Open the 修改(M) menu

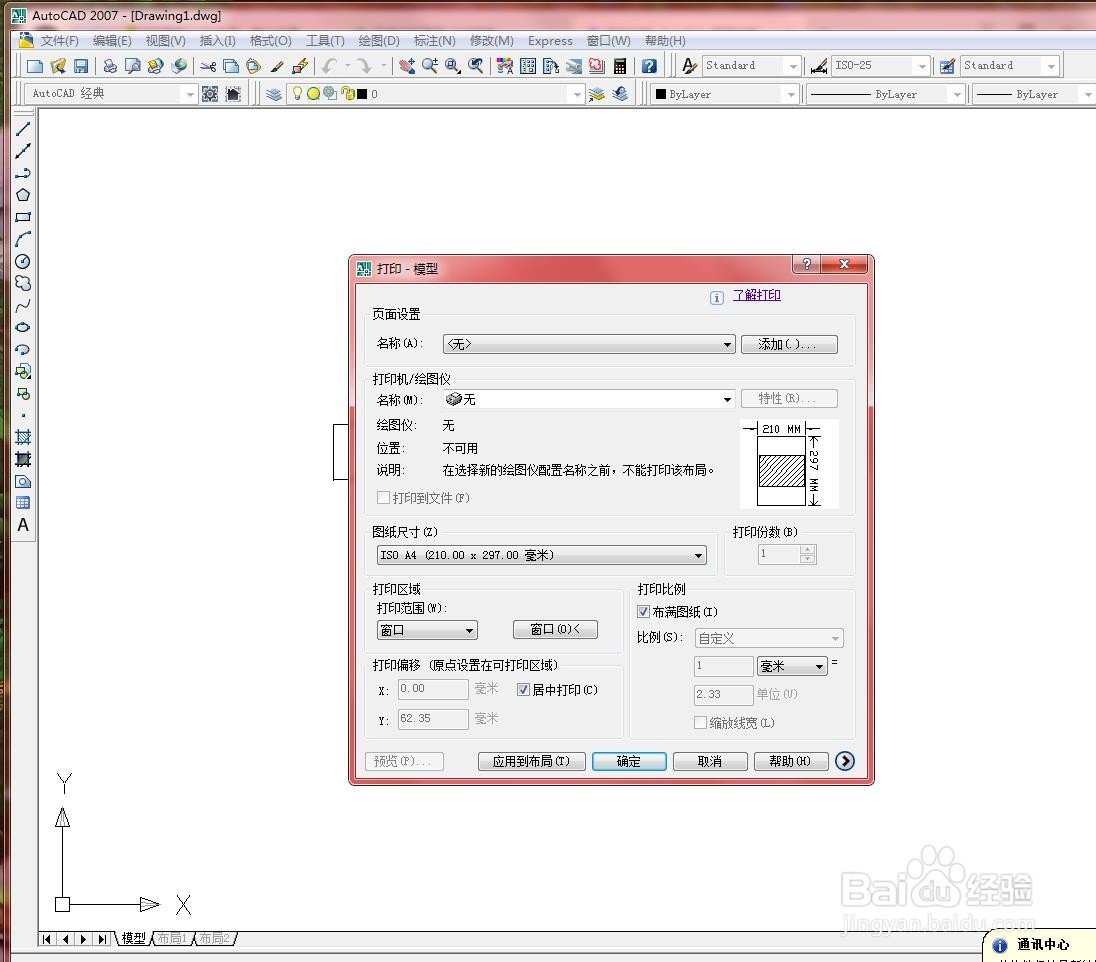[491, 41]
